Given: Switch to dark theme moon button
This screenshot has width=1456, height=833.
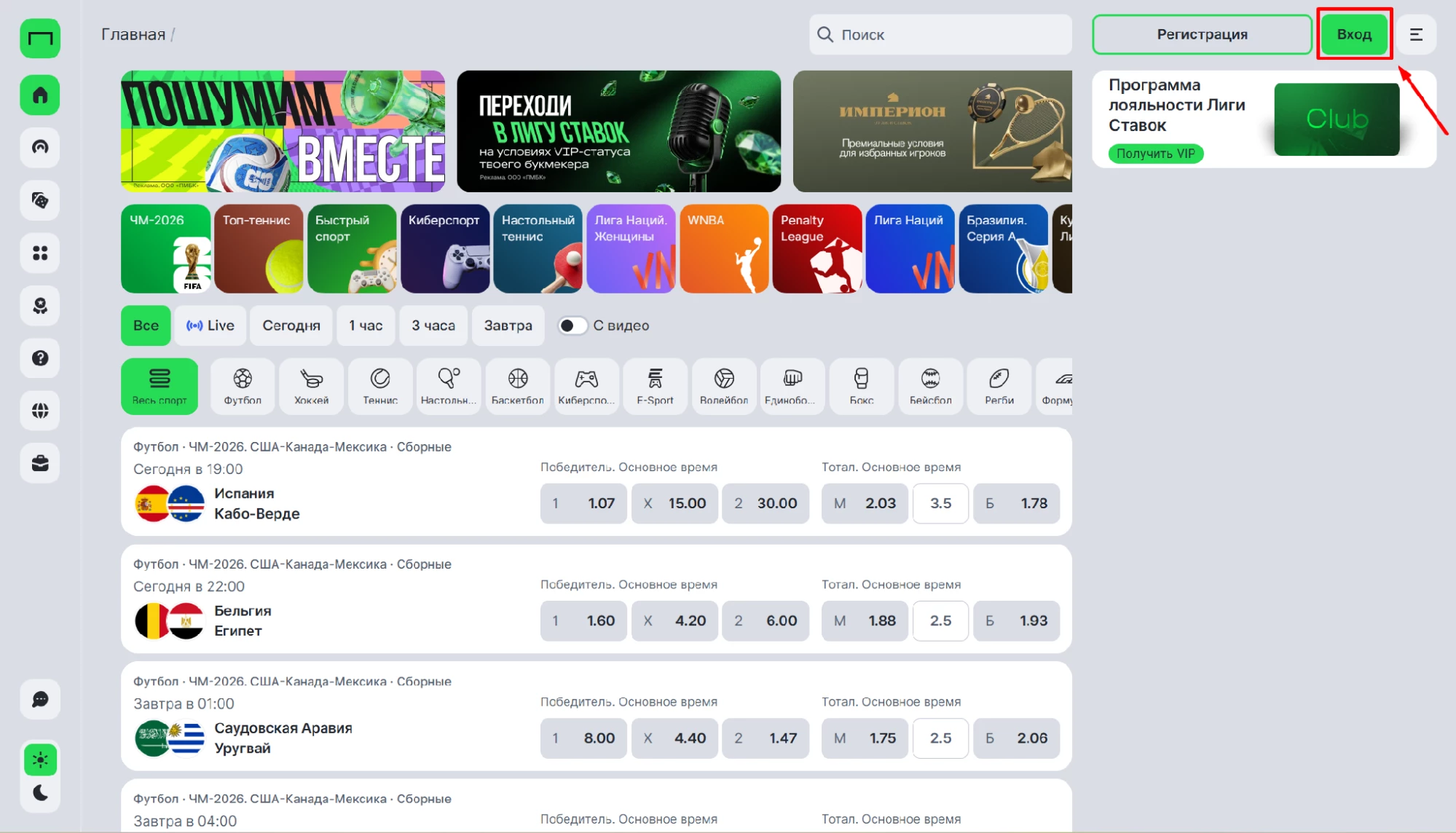Looking at the screenshot, I should [41, 793].
